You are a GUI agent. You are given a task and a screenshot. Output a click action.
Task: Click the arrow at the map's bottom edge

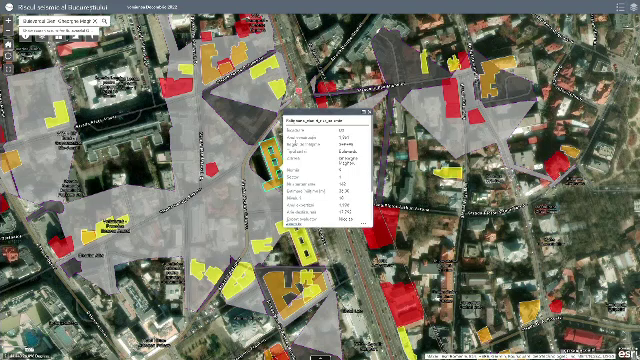click(320, 358)
